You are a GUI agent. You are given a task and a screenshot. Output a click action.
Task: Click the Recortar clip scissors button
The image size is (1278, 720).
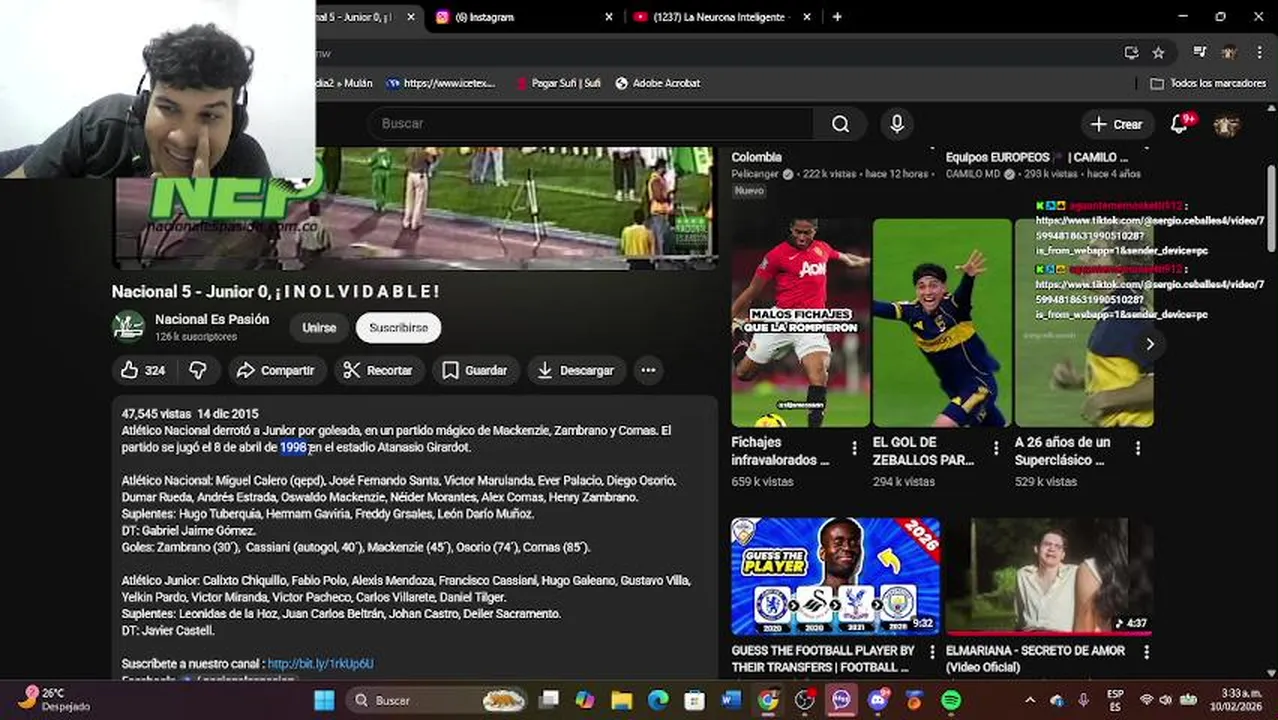tap(377, 370)
